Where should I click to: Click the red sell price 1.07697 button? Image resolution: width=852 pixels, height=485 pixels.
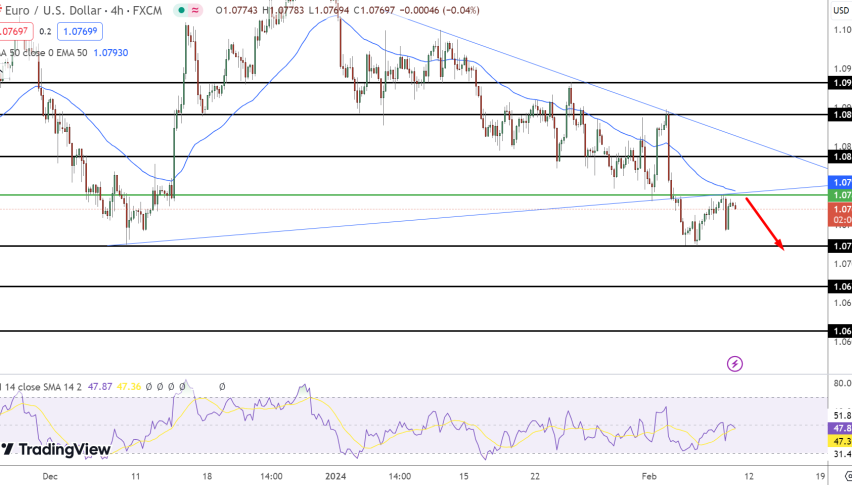[x=16, y=32]
